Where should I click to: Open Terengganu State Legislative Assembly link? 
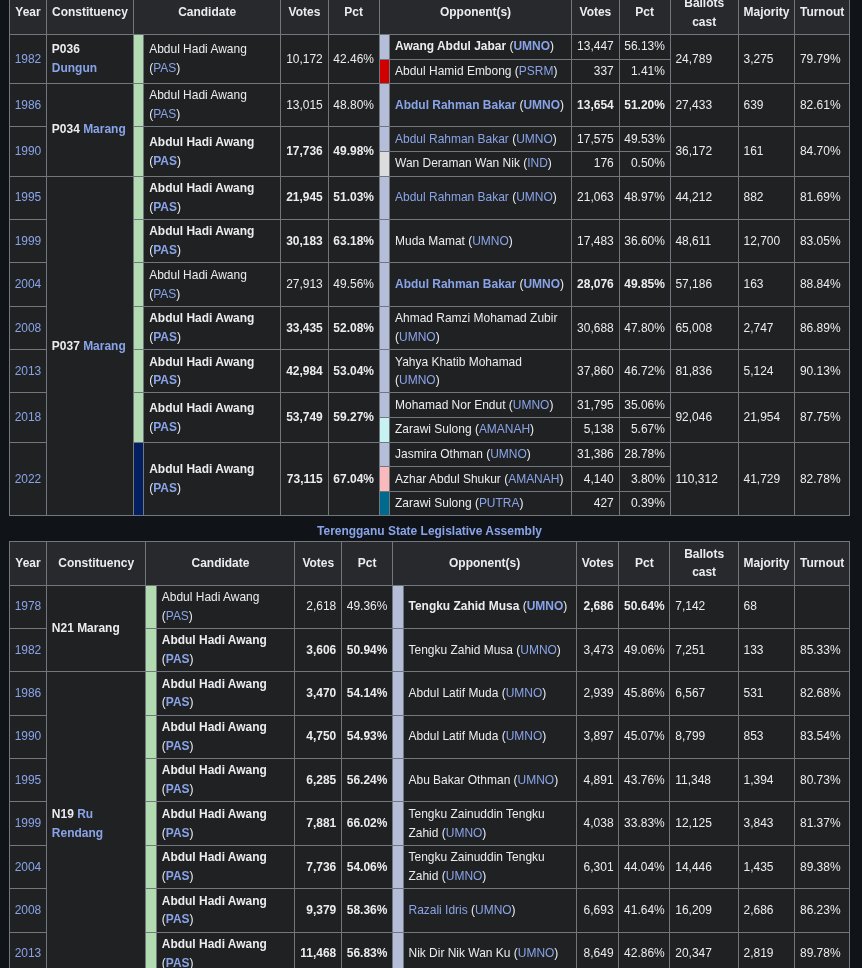pyautogui.click(x=429, y=531)
